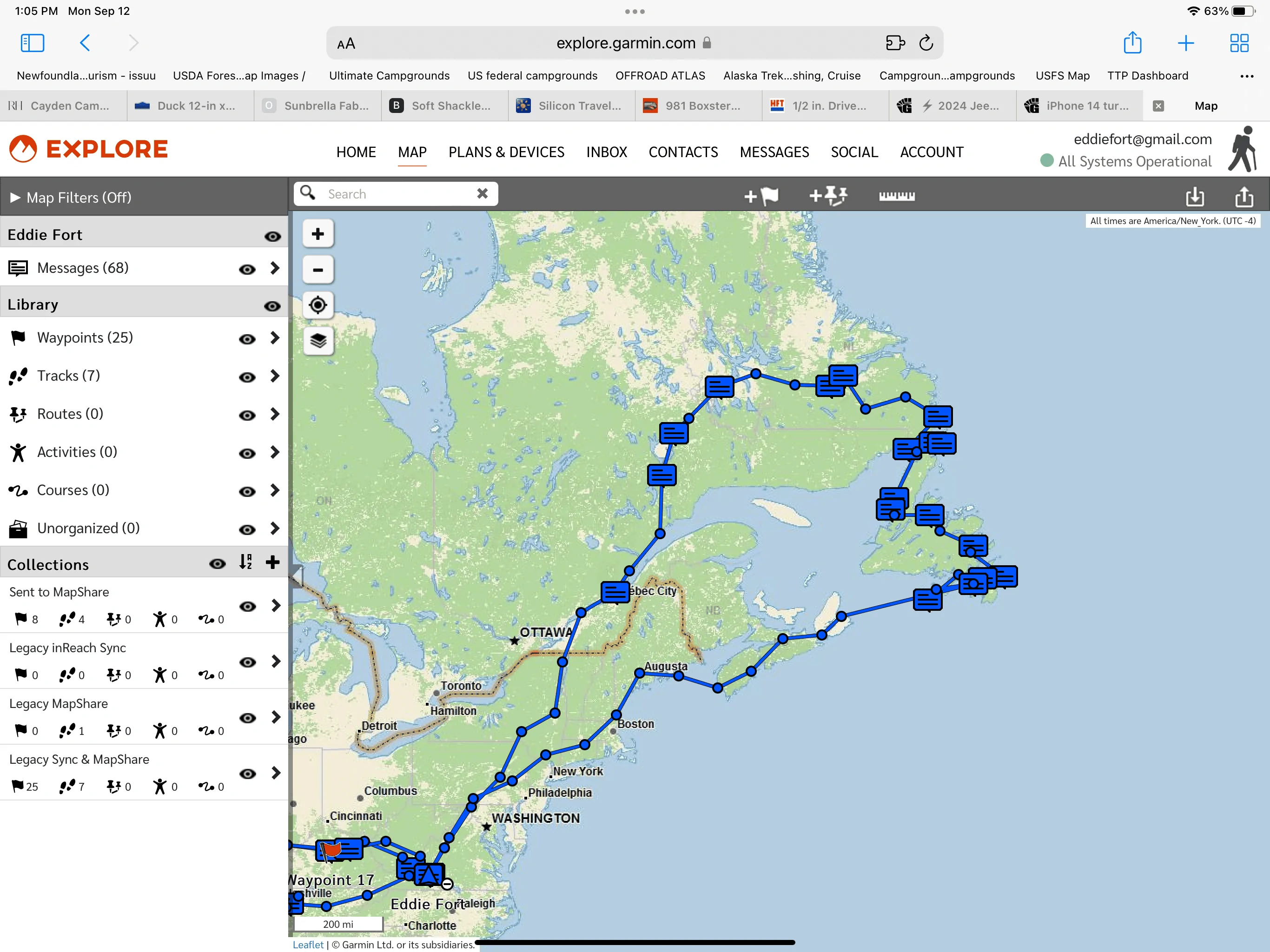Screen dimensions: 1270x952
Task: Create a new route
Action: click(828, 196)
